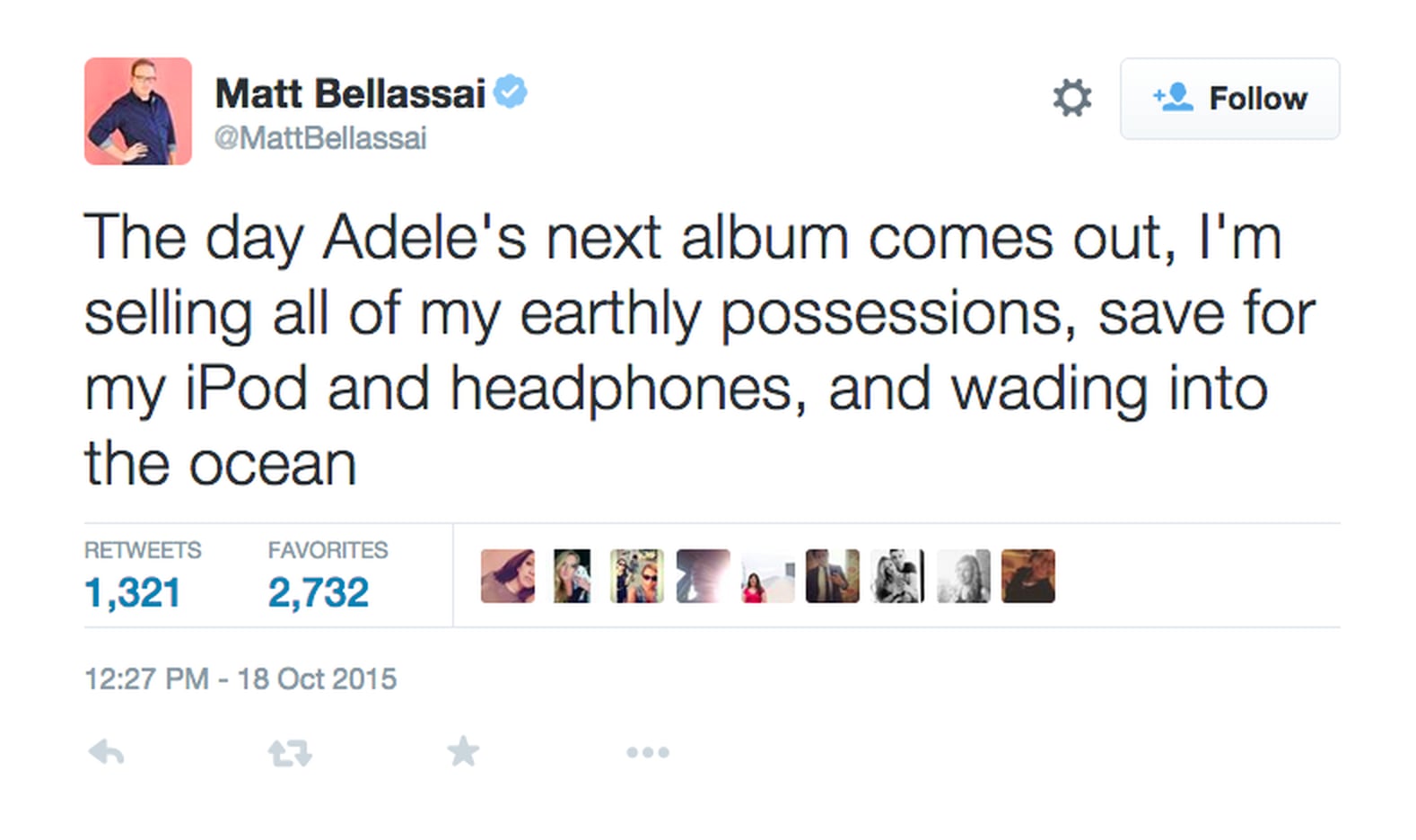Select the FAVORITES section label

point(328,550)
